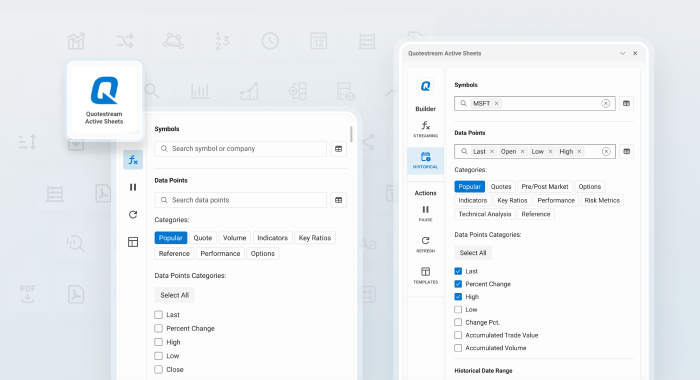This screenshot has width=700, height=380.
Task: Select Options category in left panel
Action: pos(262,254)
